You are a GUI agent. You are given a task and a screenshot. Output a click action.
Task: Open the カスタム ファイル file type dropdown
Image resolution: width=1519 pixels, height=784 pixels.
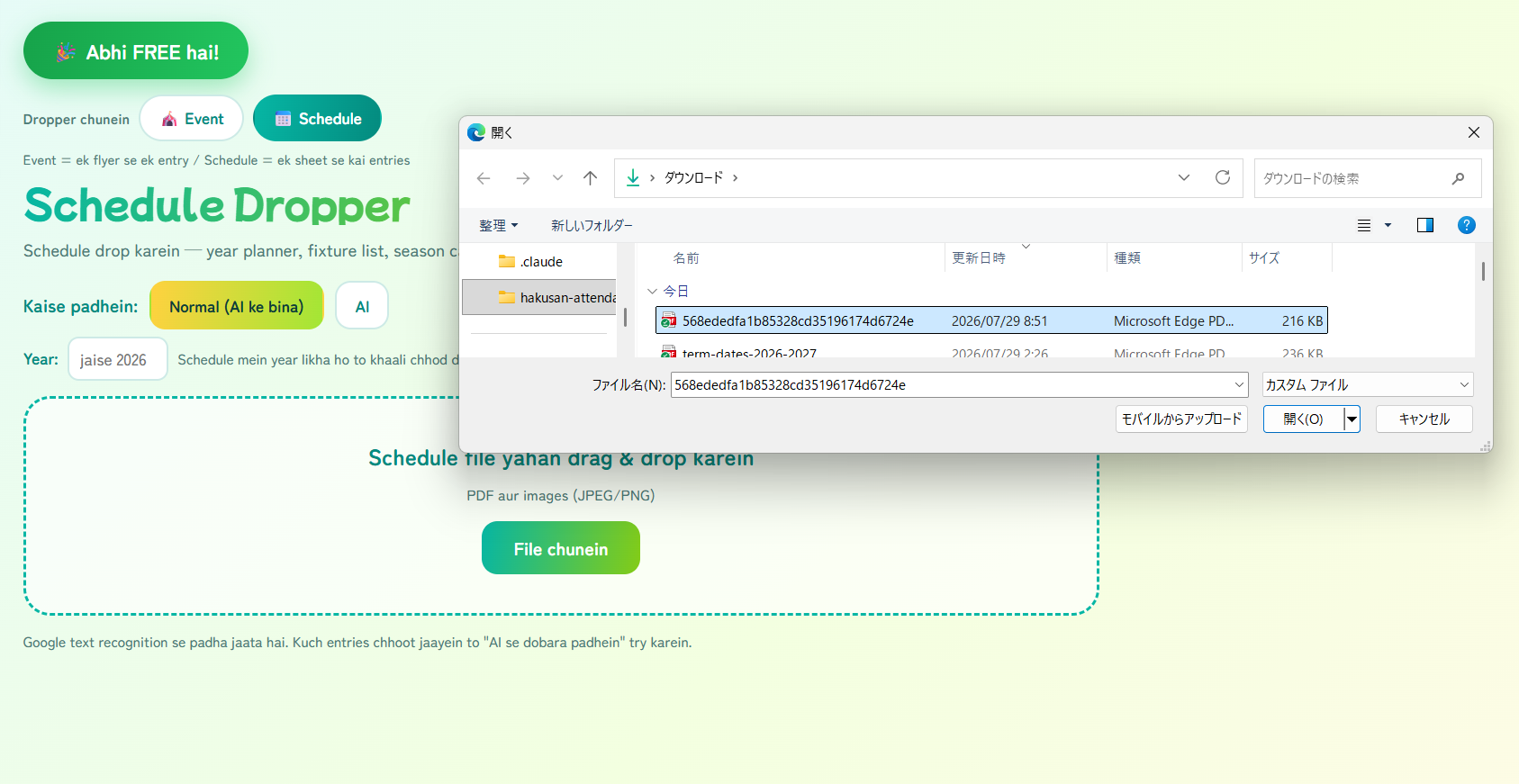tap(1368, 384)
